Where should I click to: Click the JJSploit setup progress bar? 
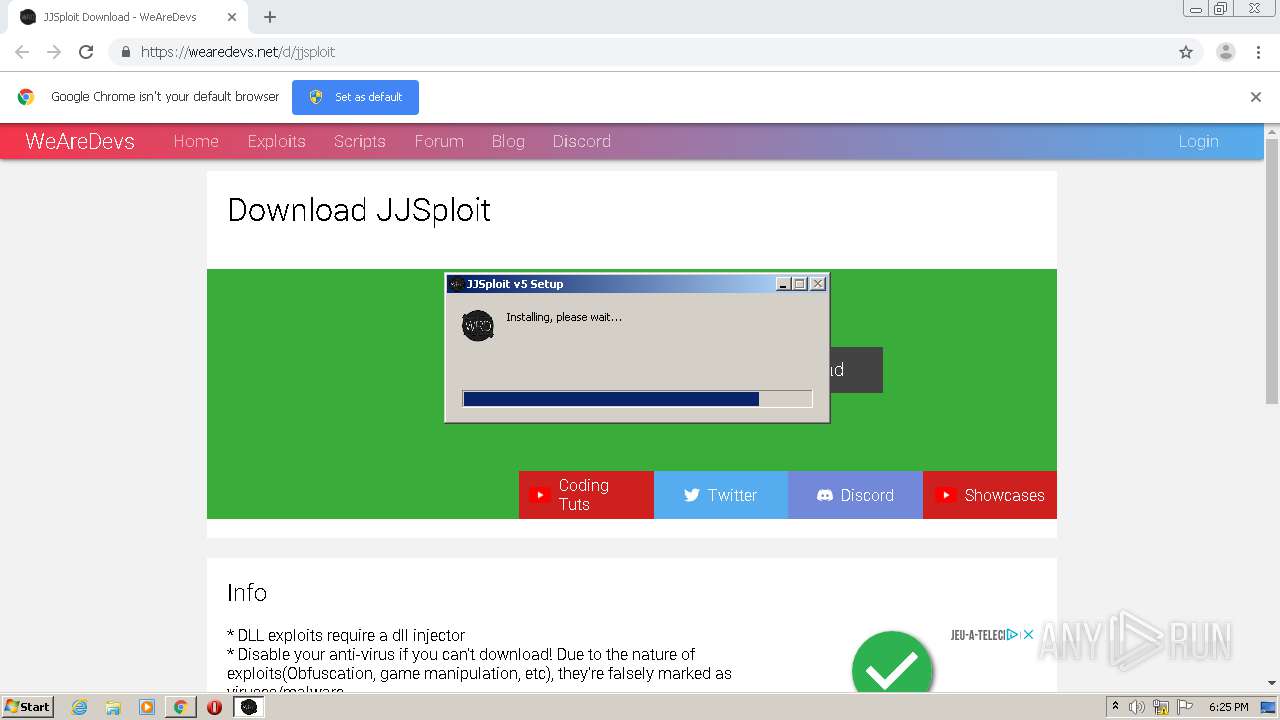(x=637, y=399)
